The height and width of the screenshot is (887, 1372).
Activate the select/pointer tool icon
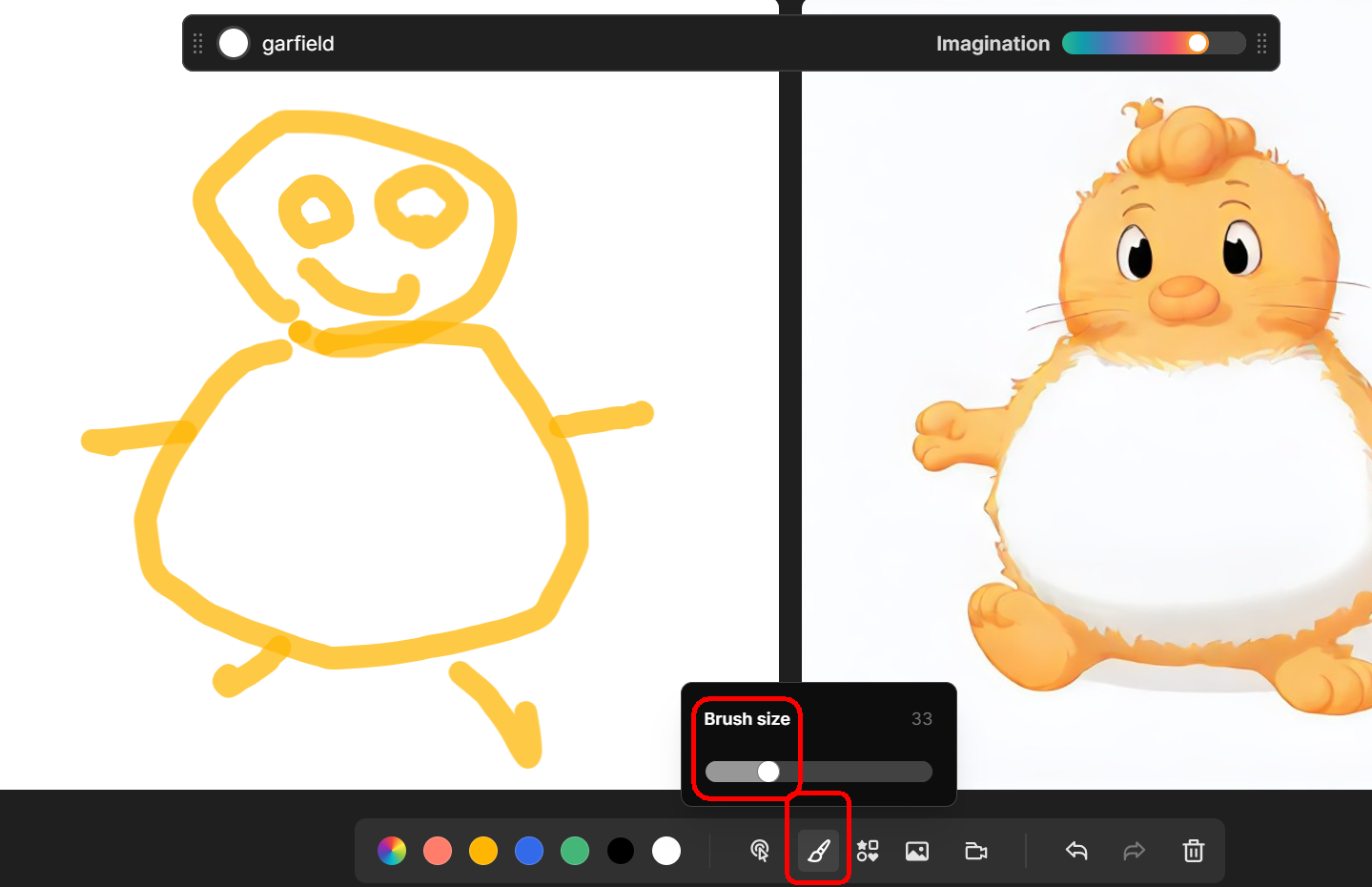(760, 851)
